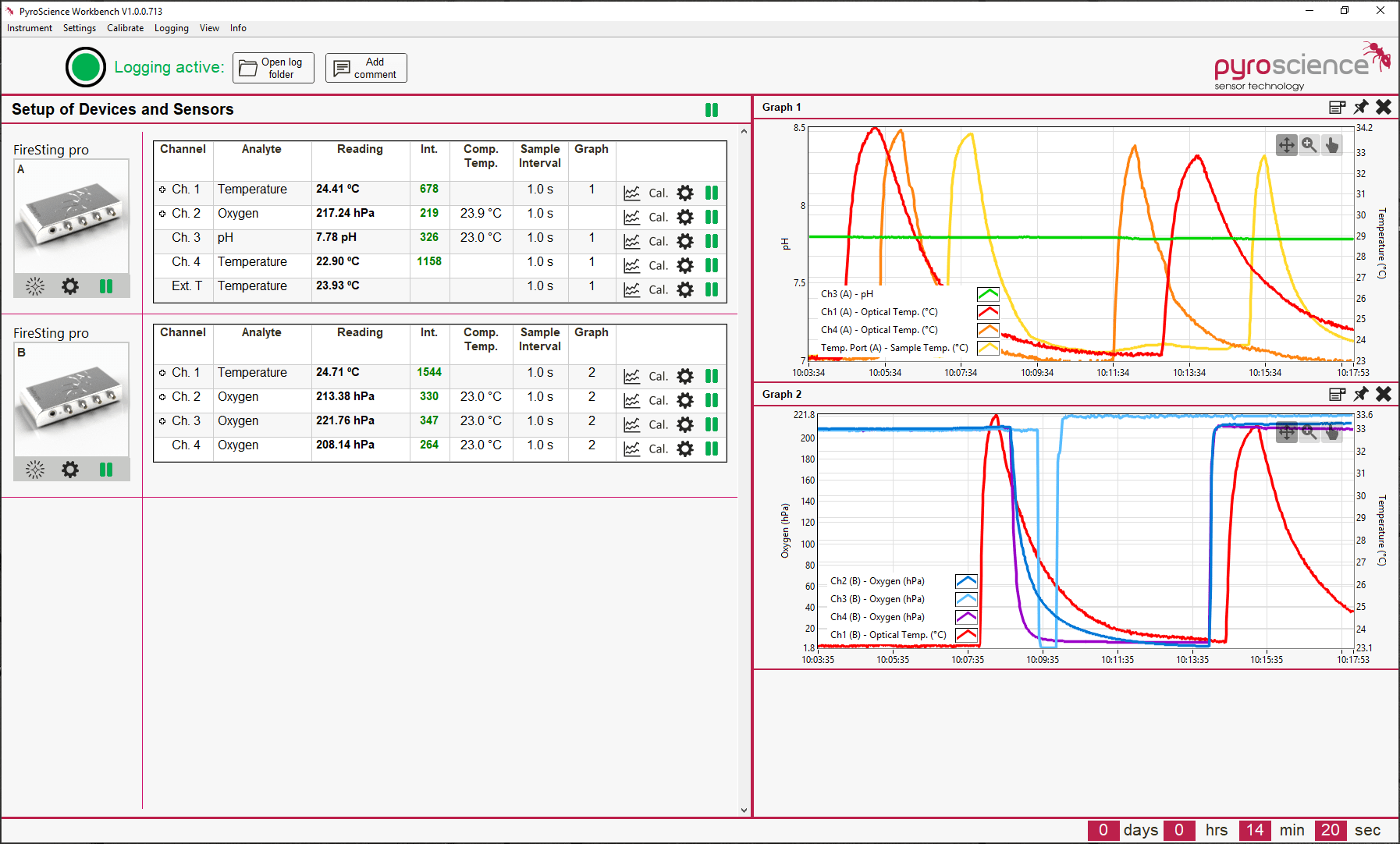Pin the Graph 1 panel

(x=1361, y=107)
